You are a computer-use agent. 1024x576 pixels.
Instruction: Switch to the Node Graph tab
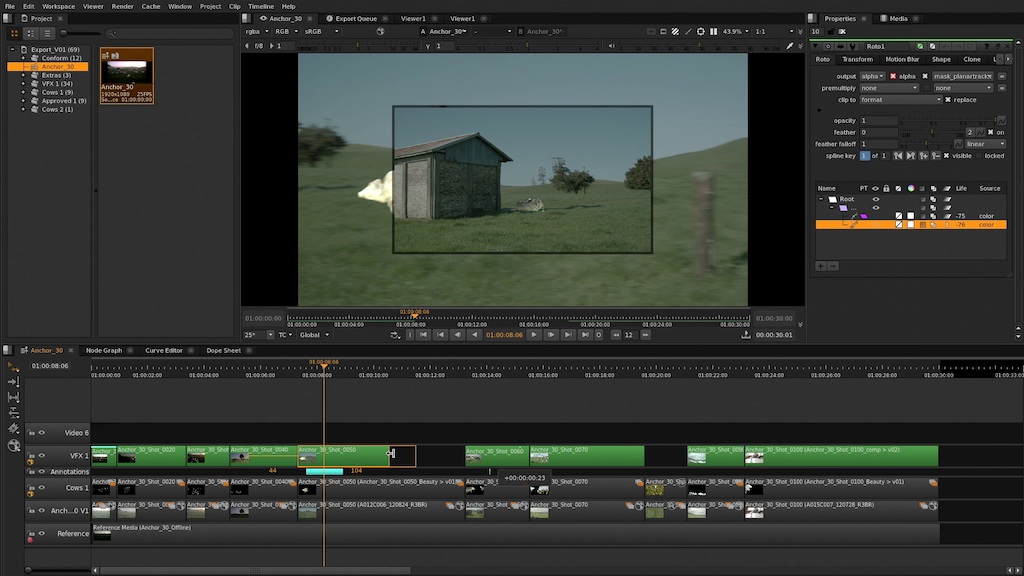click(104, 350)
